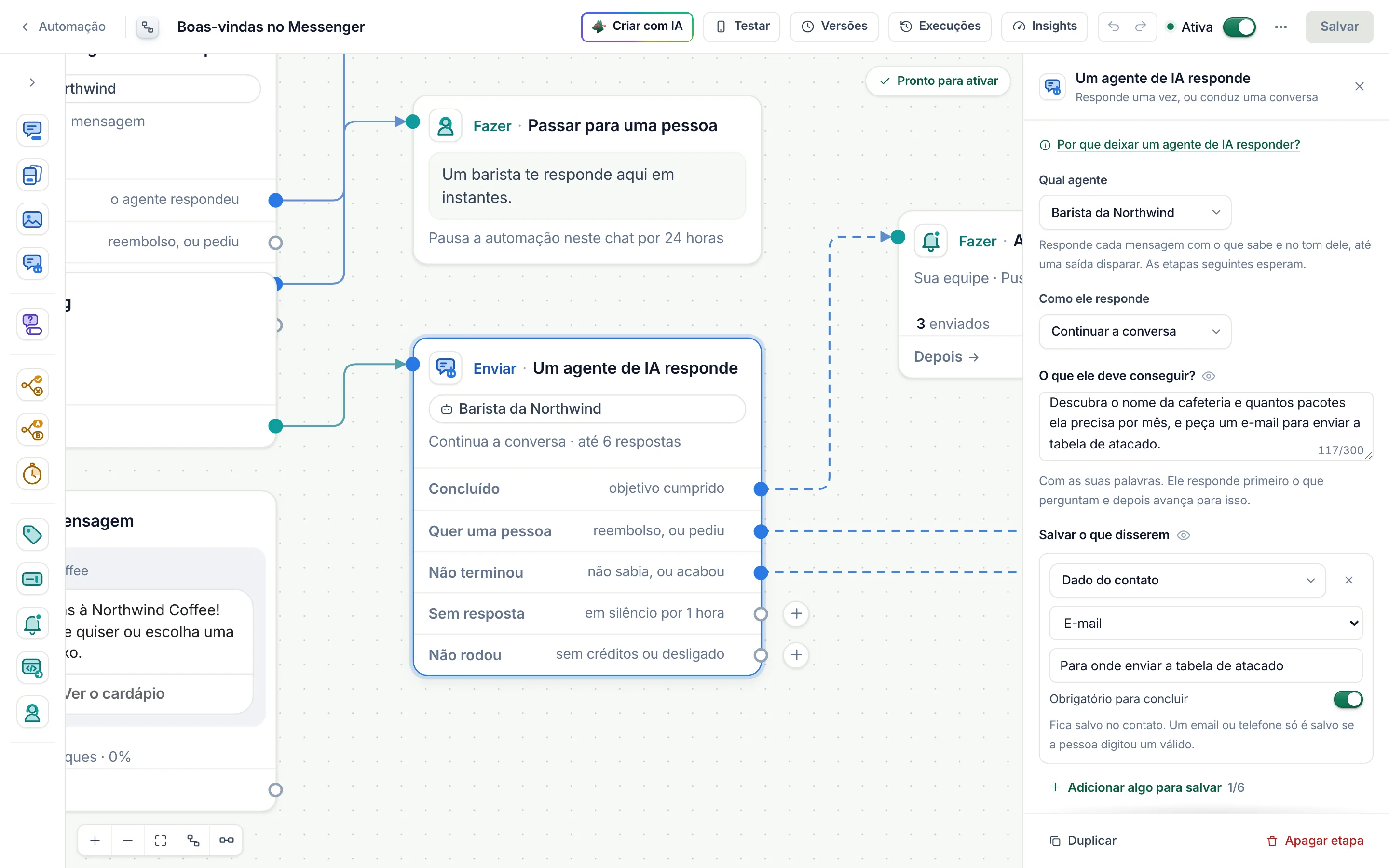Viewport: 1389px width, 868px height.
Task: Redo the last change
Action: click(x=1141, y=27)
